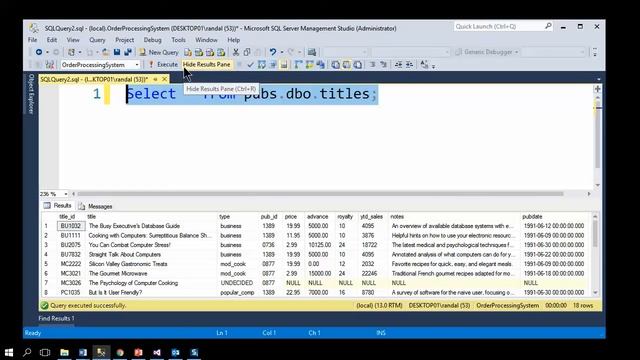Switch output to Results to Text

click(x=336, y=64)
